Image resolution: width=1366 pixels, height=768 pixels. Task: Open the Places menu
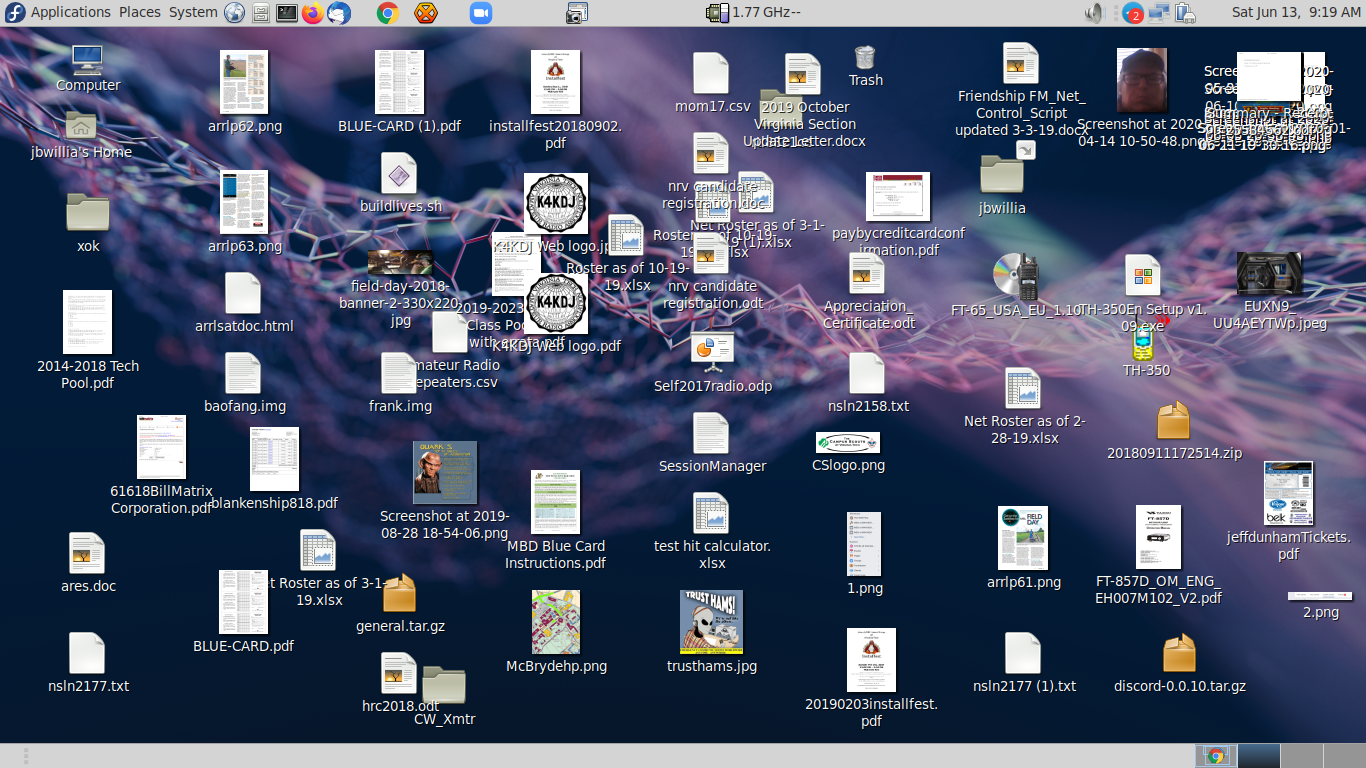point(140,12)
